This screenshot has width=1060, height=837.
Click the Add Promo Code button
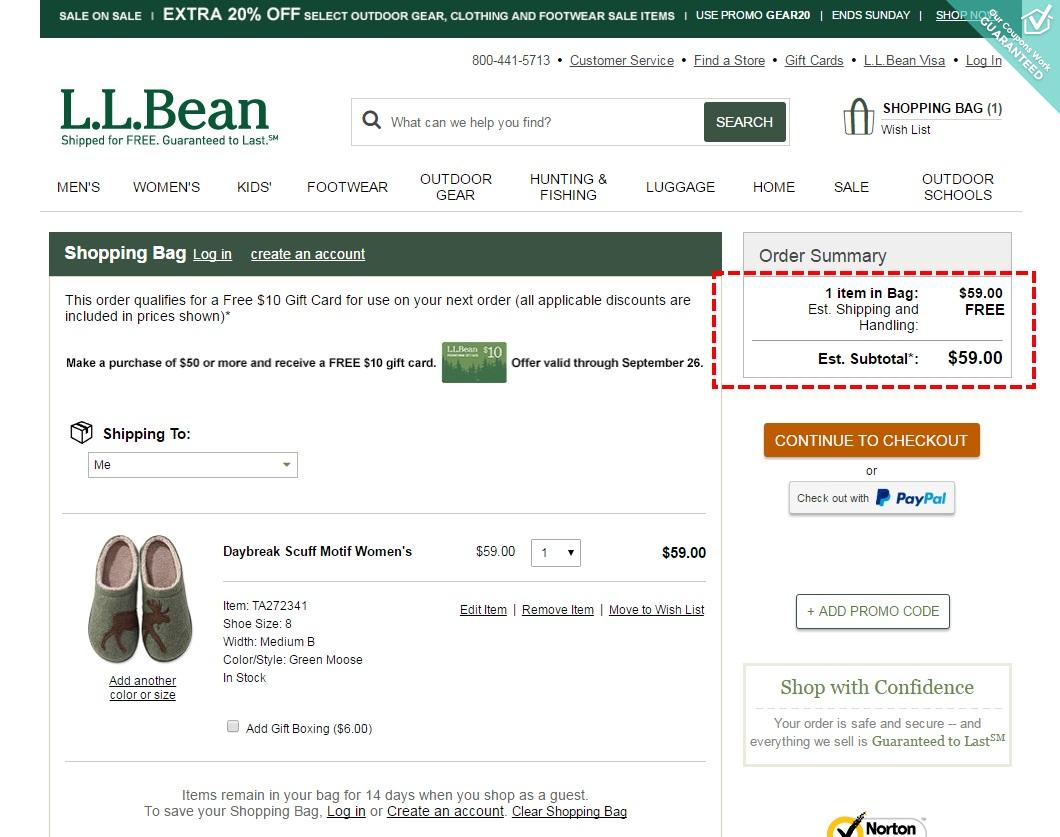[x=872, y=611]
